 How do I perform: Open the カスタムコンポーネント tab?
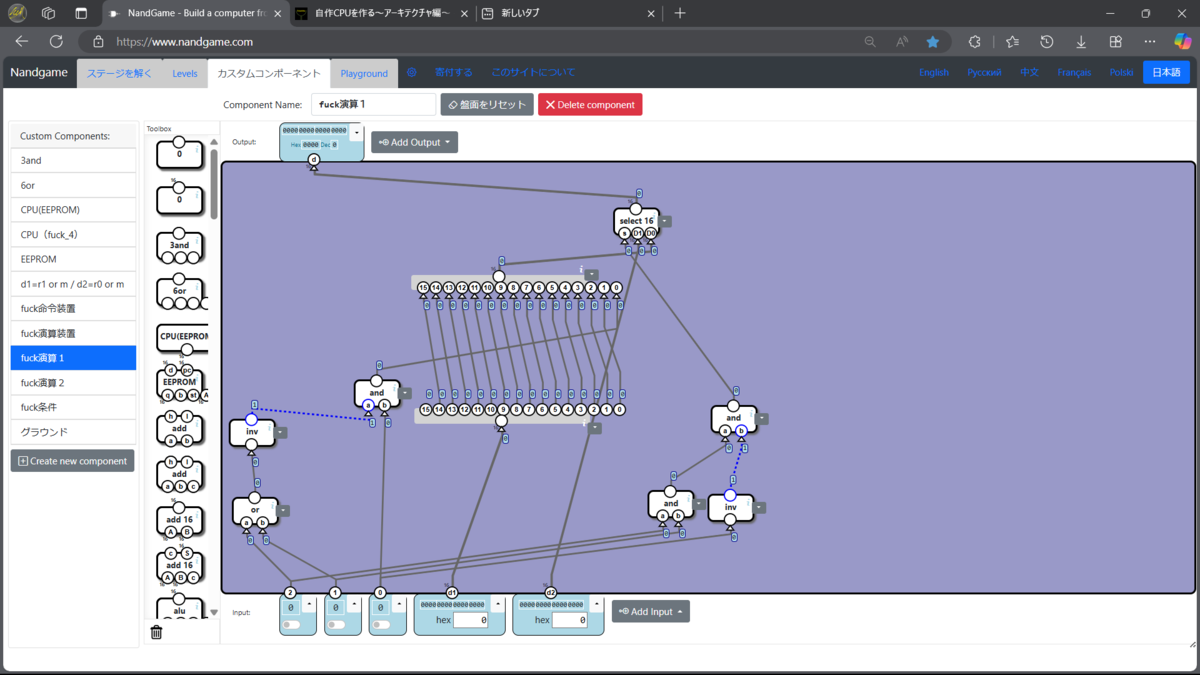tap(269, 73)
